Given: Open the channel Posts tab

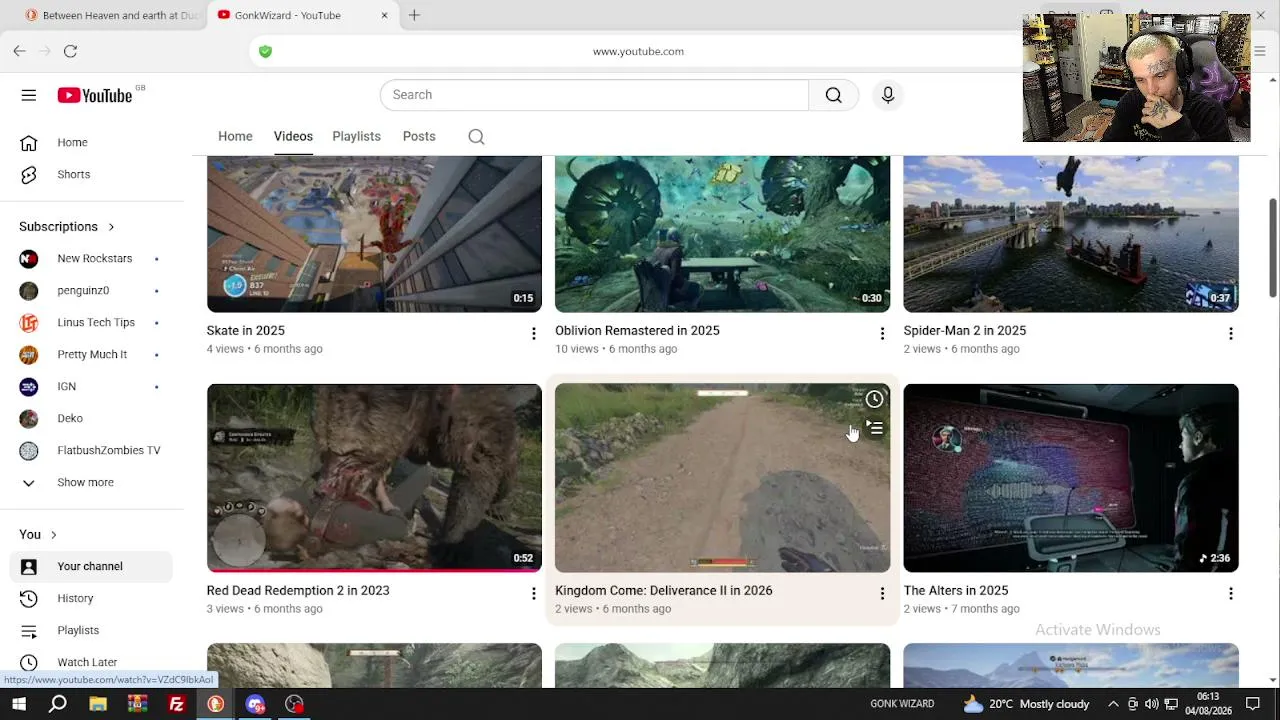Looking at the screenshot, I should (x=419, y=137).
